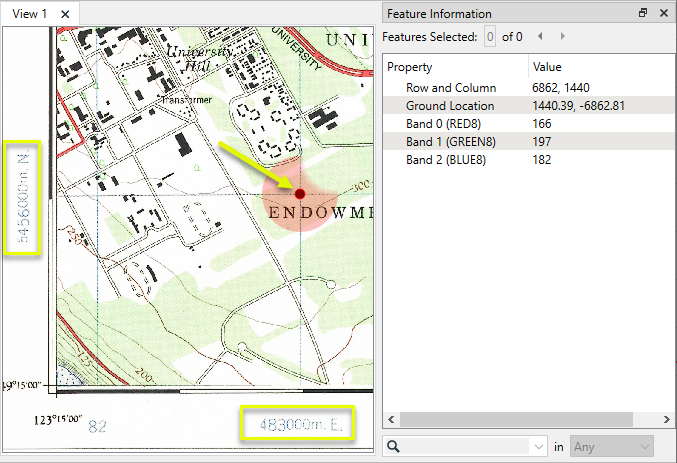Image resolution: width=677 pixels, height=463 pixels.
Task: Select the Band 1 (GREEN8) row
Action: coord(453,142)
